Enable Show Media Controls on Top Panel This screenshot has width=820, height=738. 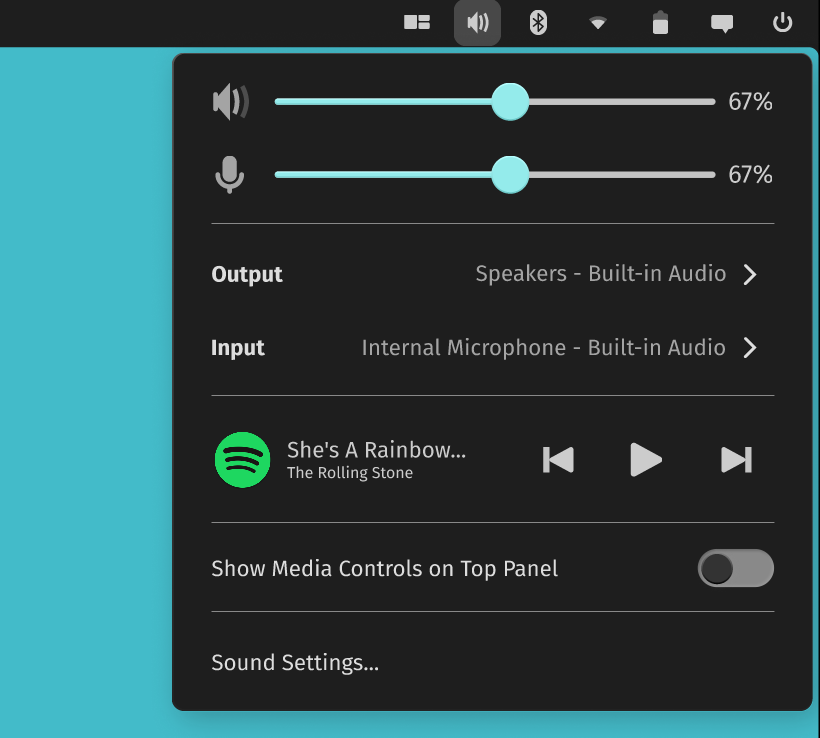coord(735,569)
